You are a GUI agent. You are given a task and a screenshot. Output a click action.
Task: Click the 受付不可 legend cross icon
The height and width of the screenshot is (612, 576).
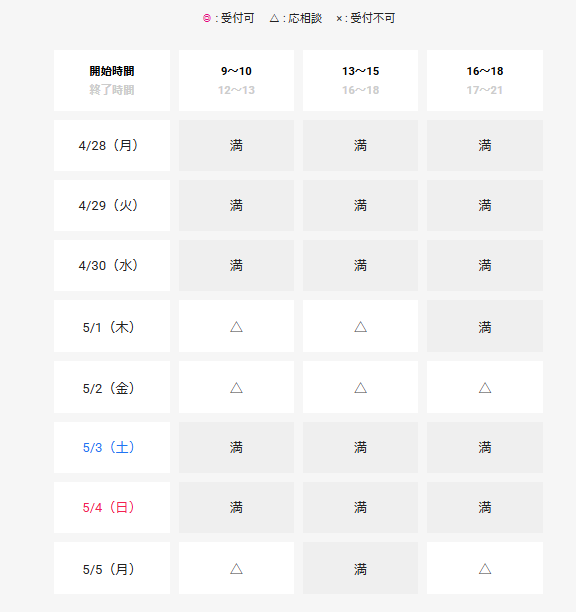339,18
